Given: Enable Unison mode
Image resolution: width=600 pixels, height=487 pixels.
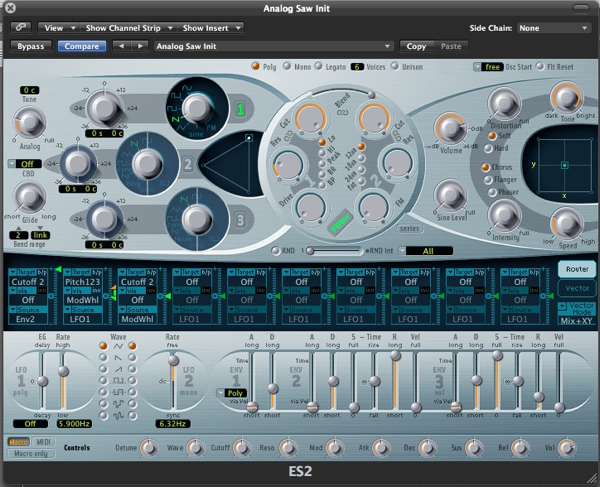Looking at the screenshot, I should [395, 66].
